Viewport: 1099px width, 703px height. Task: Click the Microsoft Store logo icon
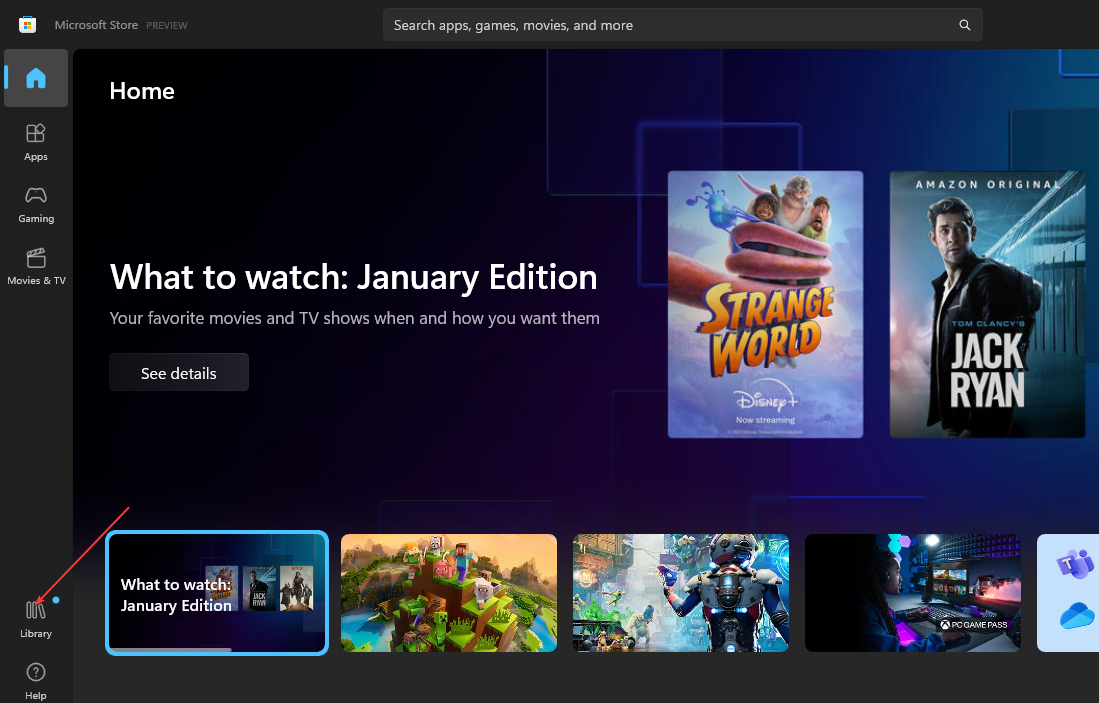coord(27,25)
